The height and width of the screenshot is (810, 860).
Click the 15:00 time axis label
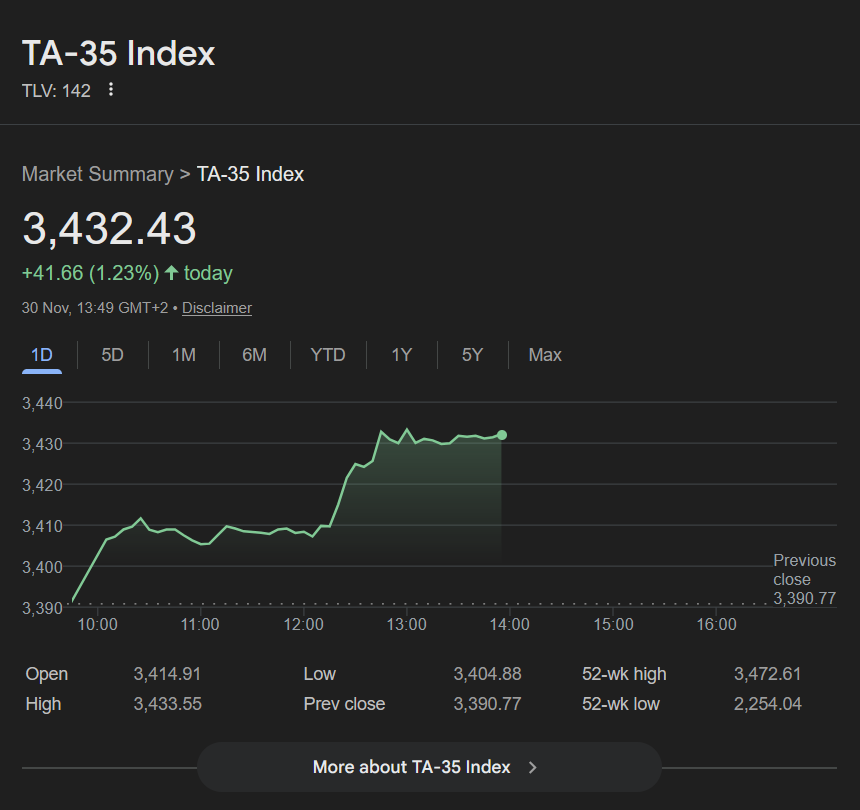coord(613,624)
